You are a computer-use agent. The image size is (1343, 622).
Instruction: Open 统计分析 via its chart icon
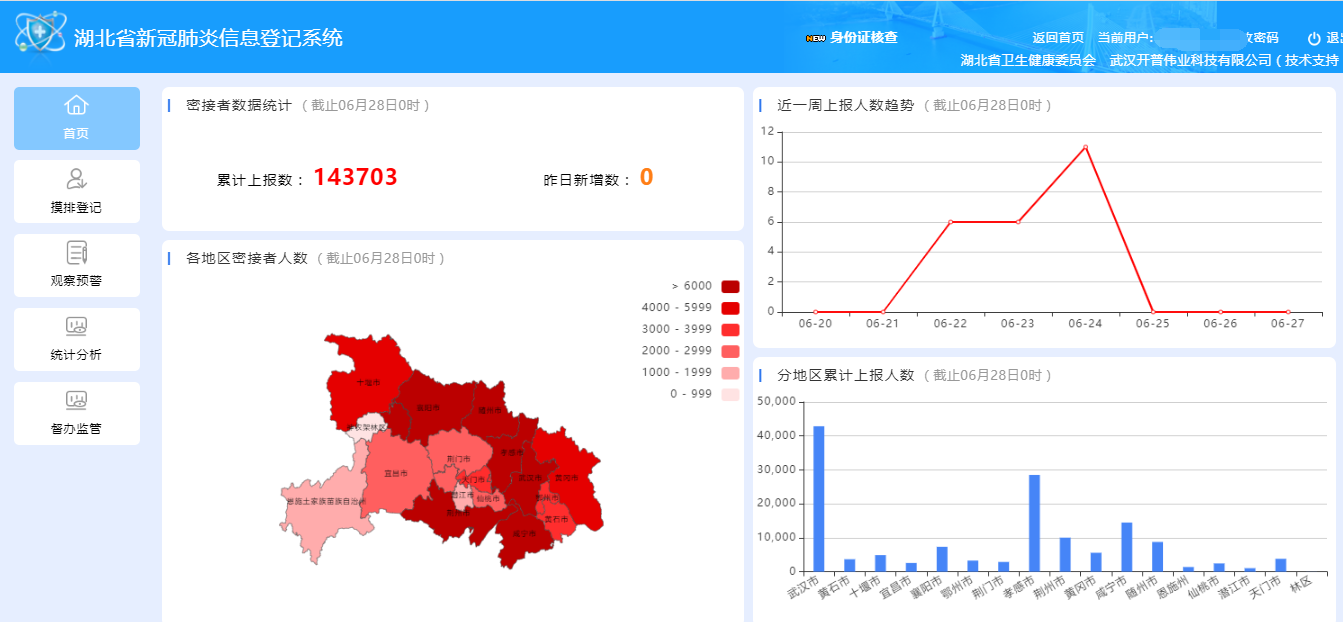(76, 327)
